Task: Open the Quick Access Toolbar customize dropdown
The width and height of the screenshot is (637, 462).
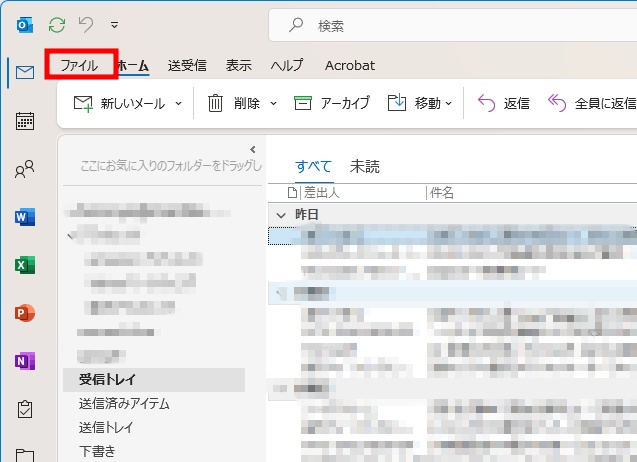Action: pos(114,25)
